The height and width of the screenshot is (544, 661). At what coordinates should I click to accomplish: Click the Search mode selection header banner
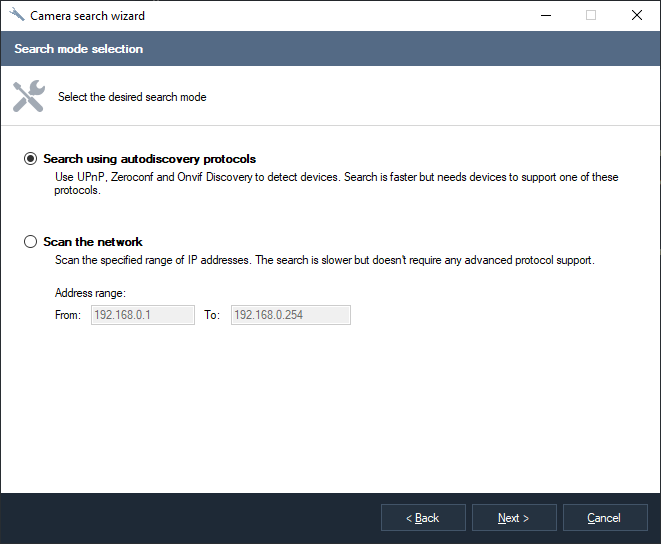[x=330, y=49]
